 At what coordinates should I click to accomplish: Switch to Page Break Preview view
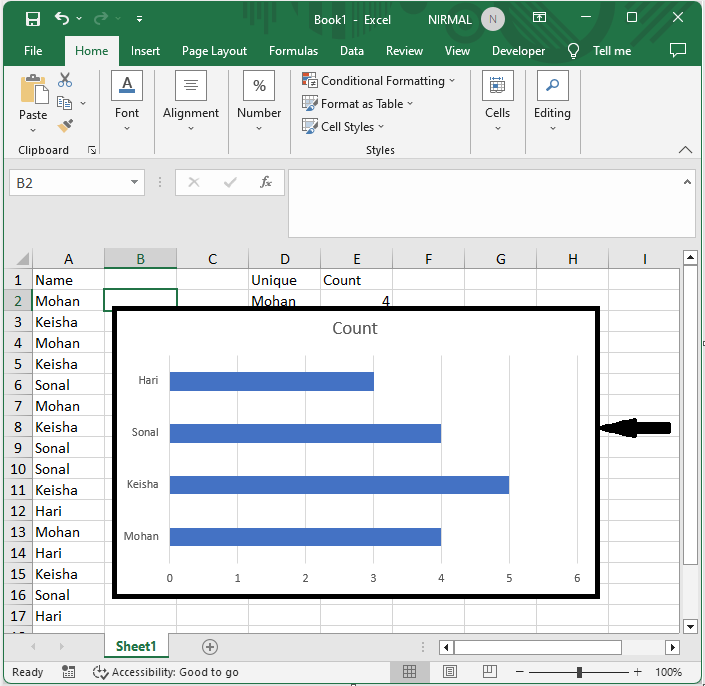492,672
